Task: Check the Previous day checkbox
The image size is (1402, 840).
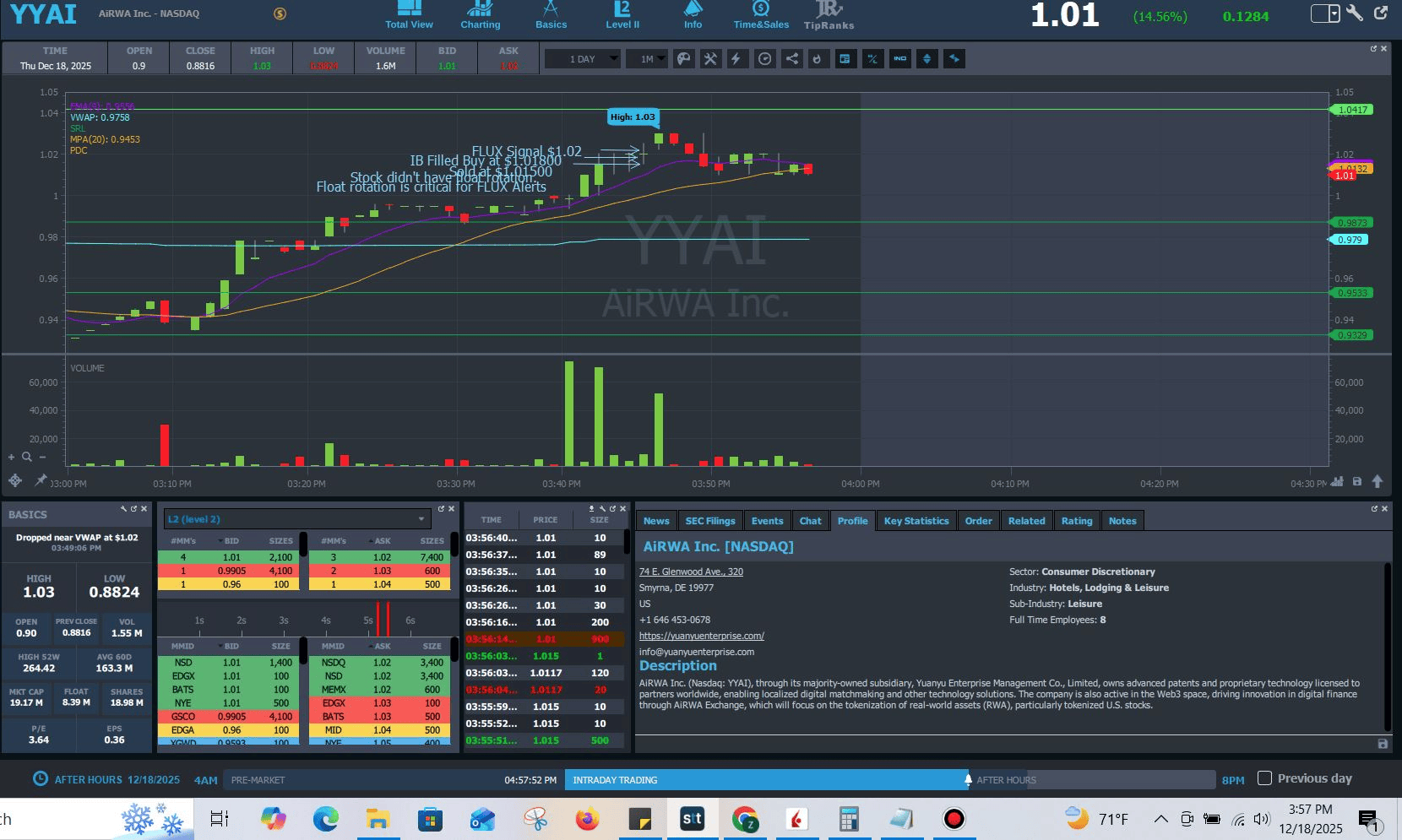Action: coord(1264,778)
